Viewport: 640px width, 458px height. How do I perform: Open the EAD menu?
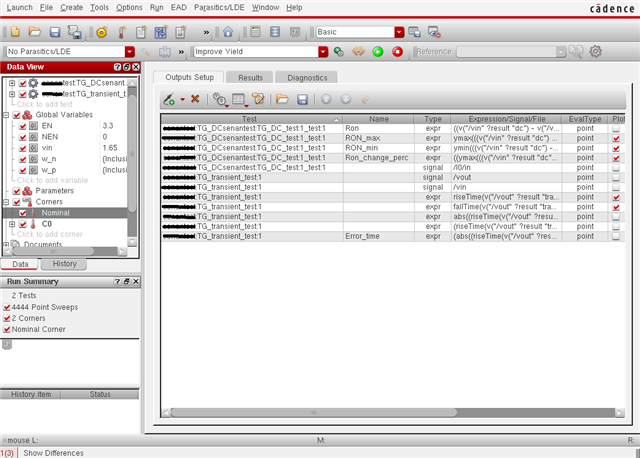tap(179, 7)
